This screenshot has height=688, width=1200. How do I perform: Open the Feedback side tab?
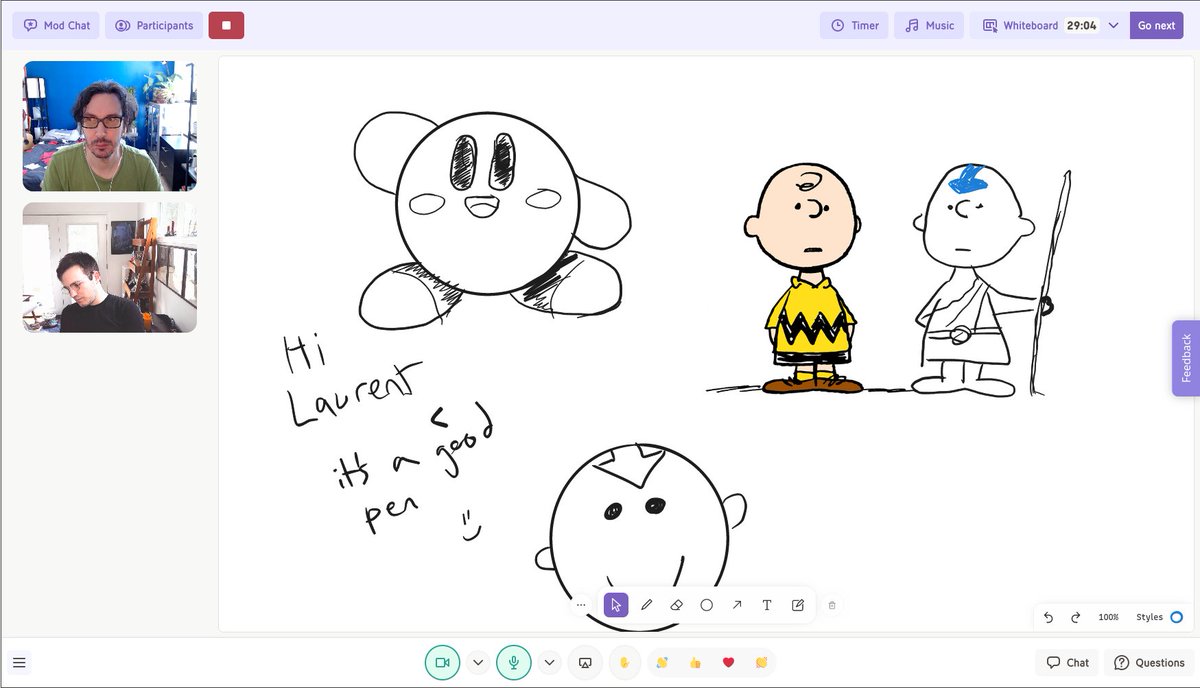1186,358
